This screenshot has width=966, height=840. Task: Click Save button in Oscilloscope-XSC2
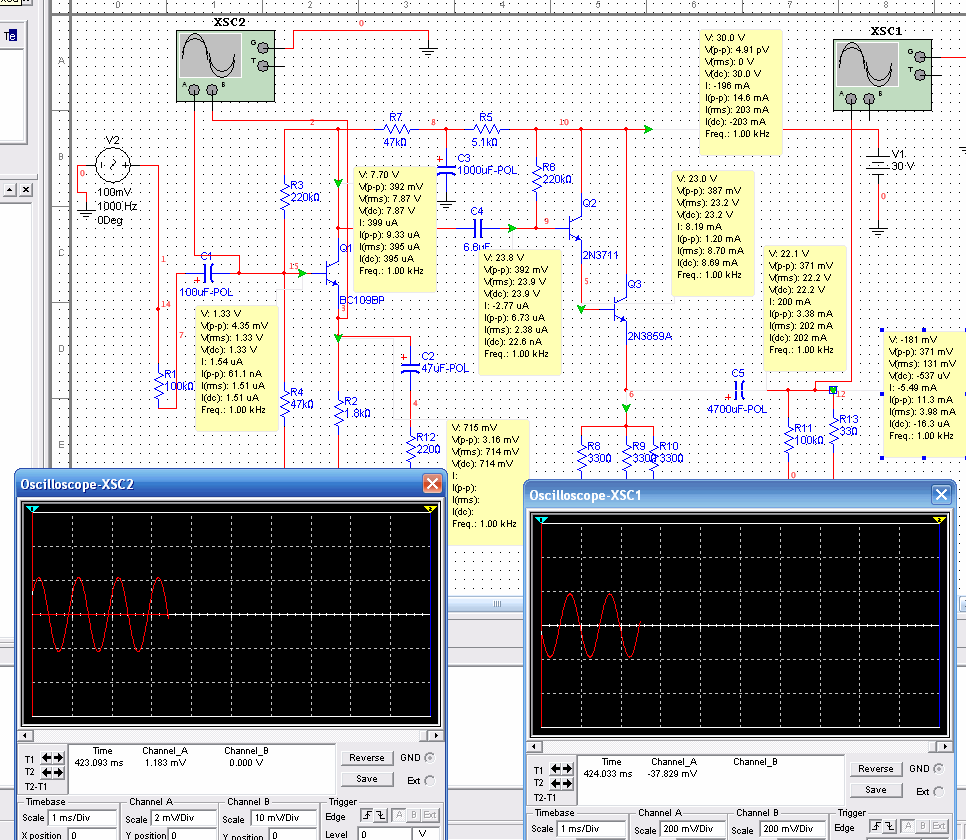pyautogui.click(x=367, y=779)
